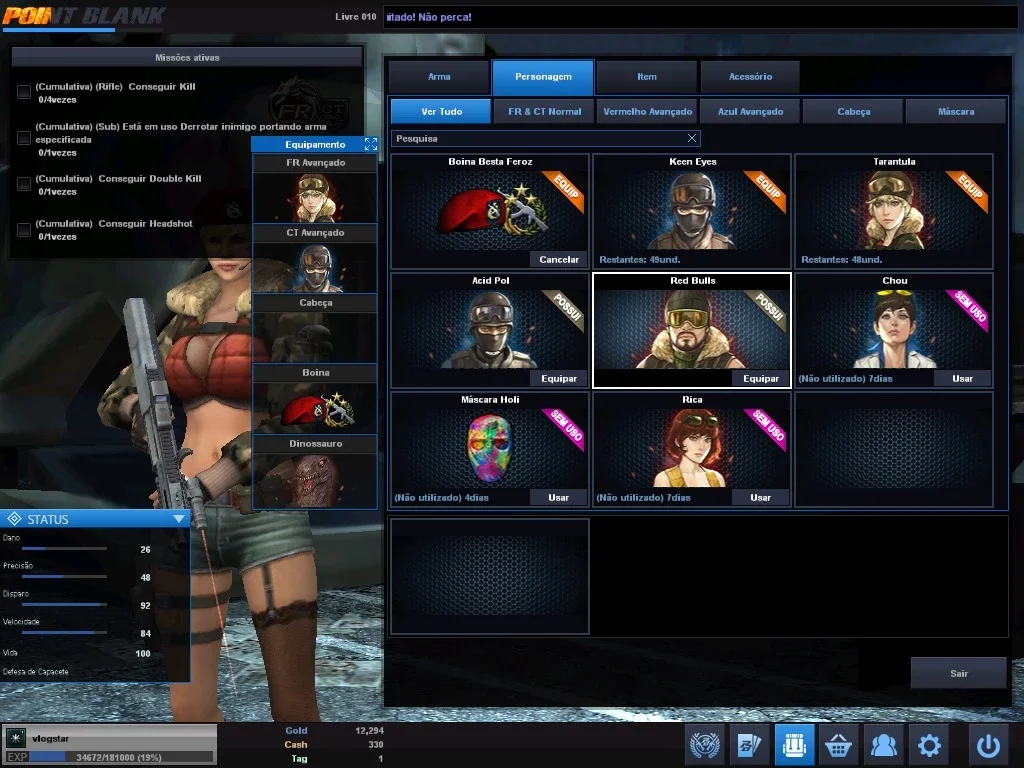Click the vlogstar player name
Viewport: 1024px width, 768px height.
[50, 738]
